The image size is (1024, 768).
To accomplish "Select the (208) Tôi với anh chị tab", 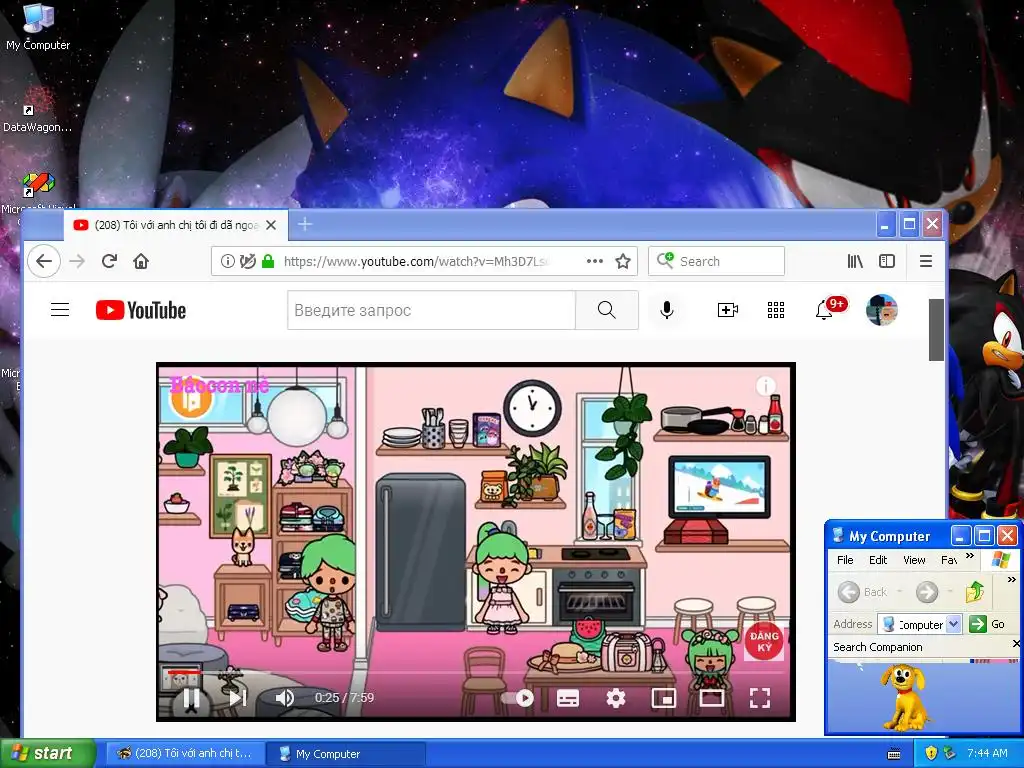I will pyautogui.click(x=176, y=225).
